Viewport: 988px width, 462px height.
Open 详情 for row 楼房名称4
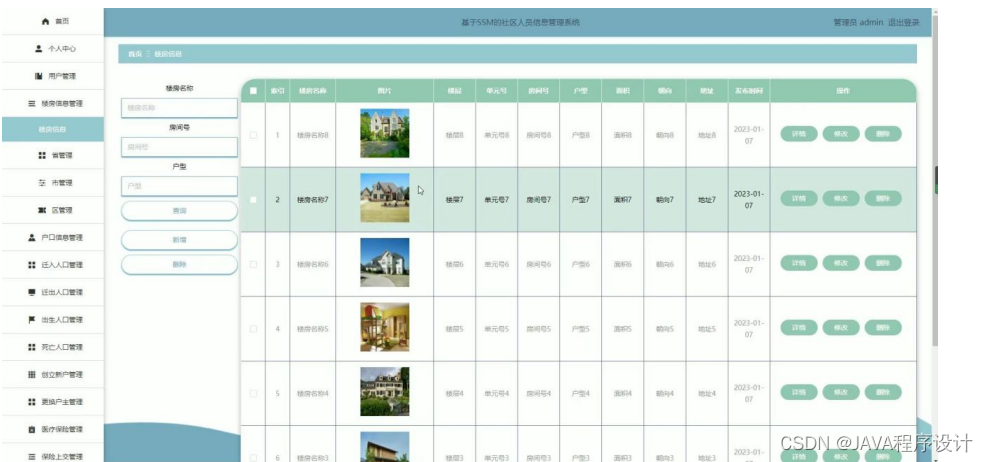point(799,392)
